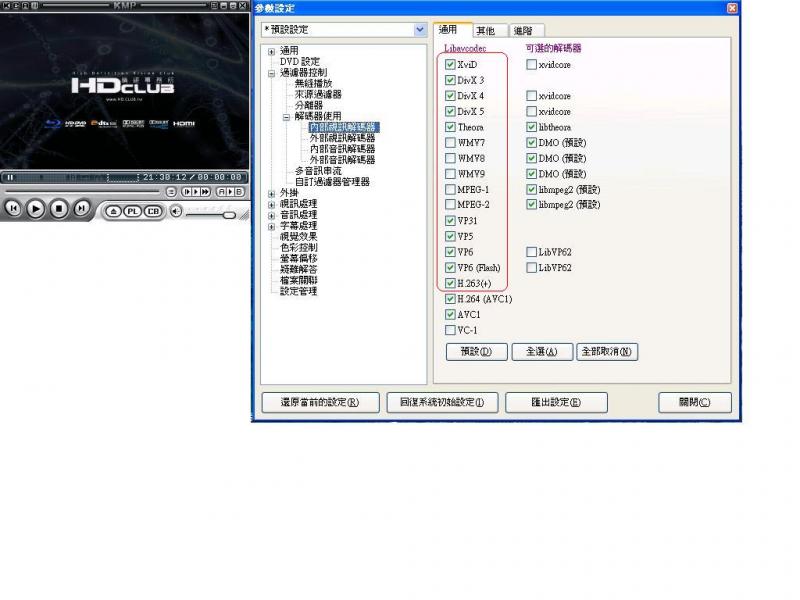
Task: Enable the VC-1 checkbox
Action: point(450,330)
